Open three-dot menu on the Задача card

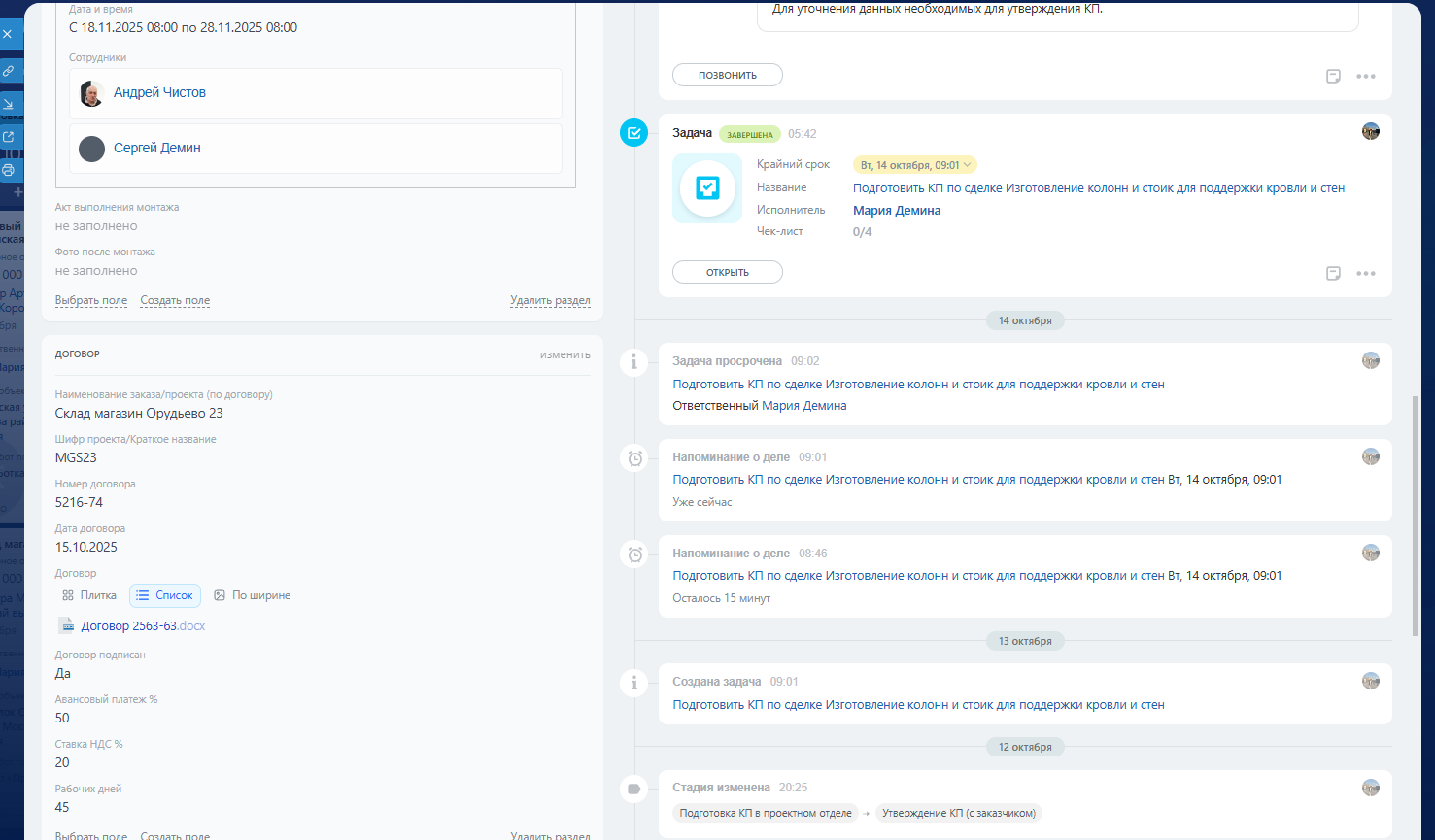tap(1365, 274)
